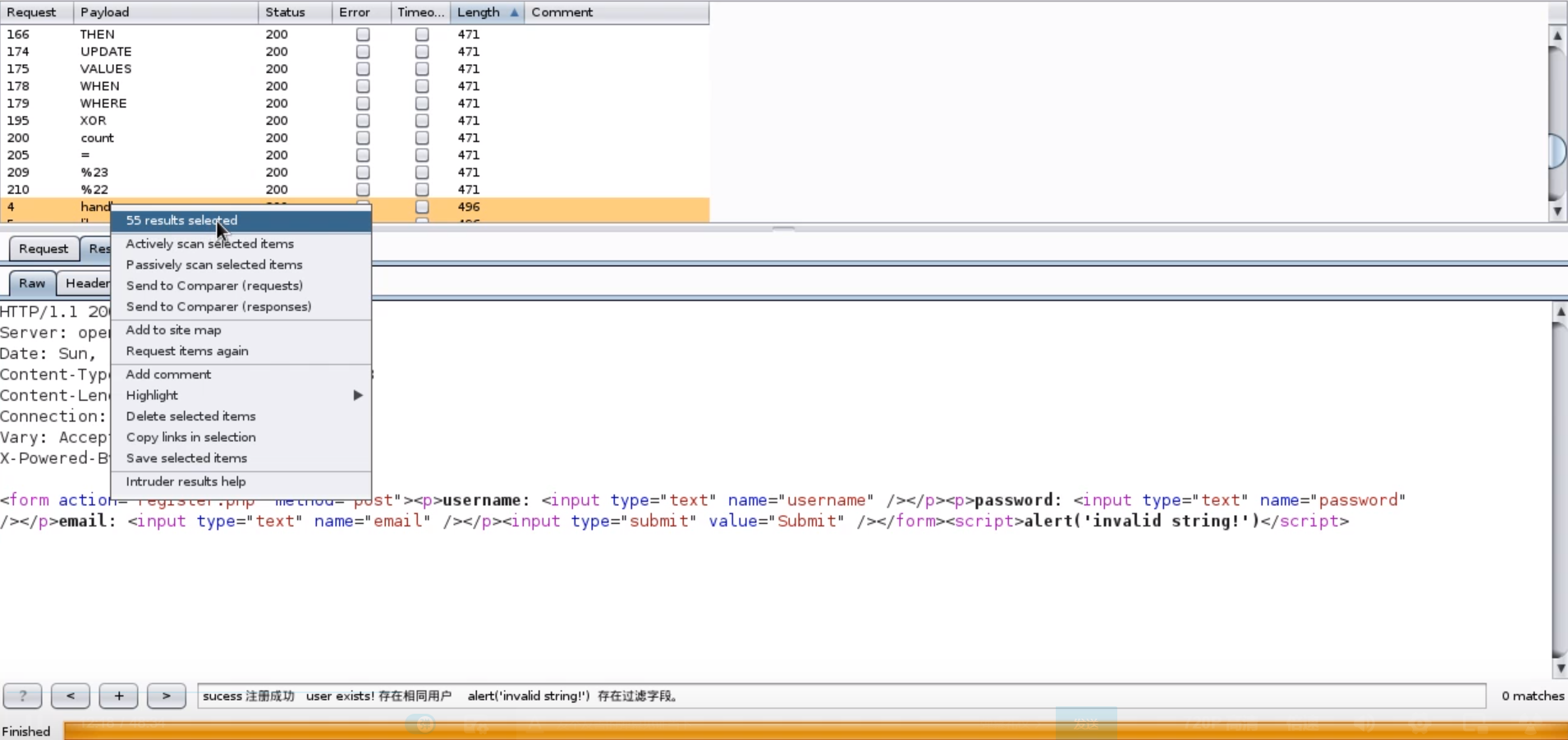Screen dimensions: 1568x740
Task: Toggle Timeout checkbox in THEN row
Action: click(422, 34)
